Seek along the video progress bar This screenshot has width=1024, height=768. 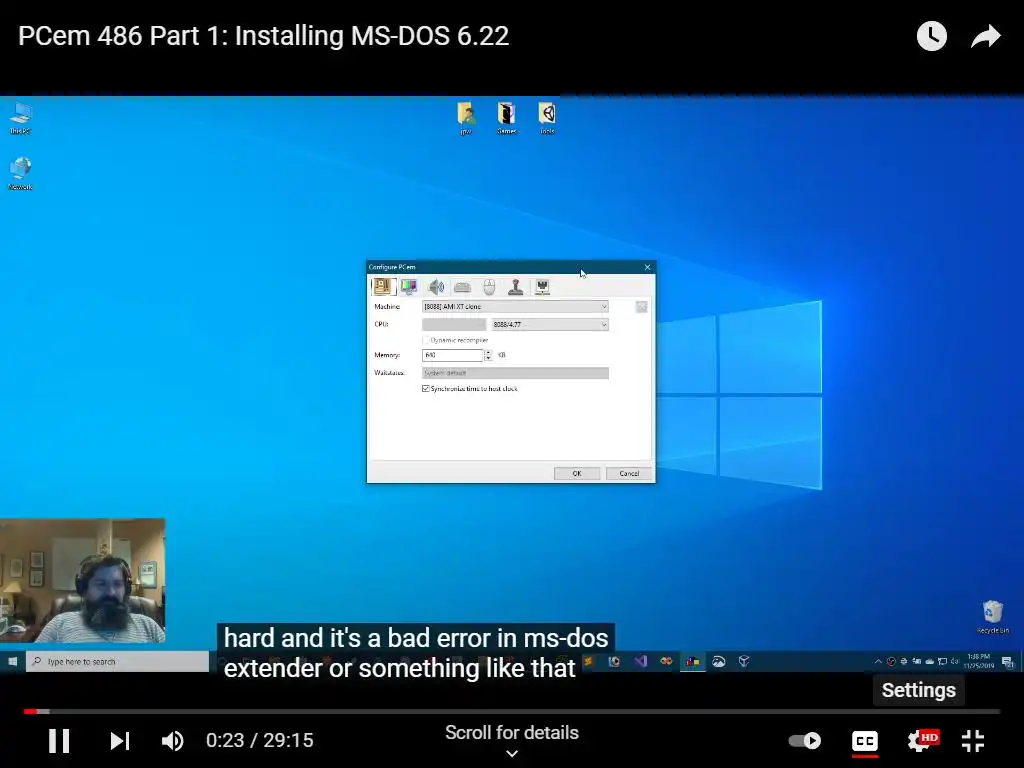tap(512, 711)
